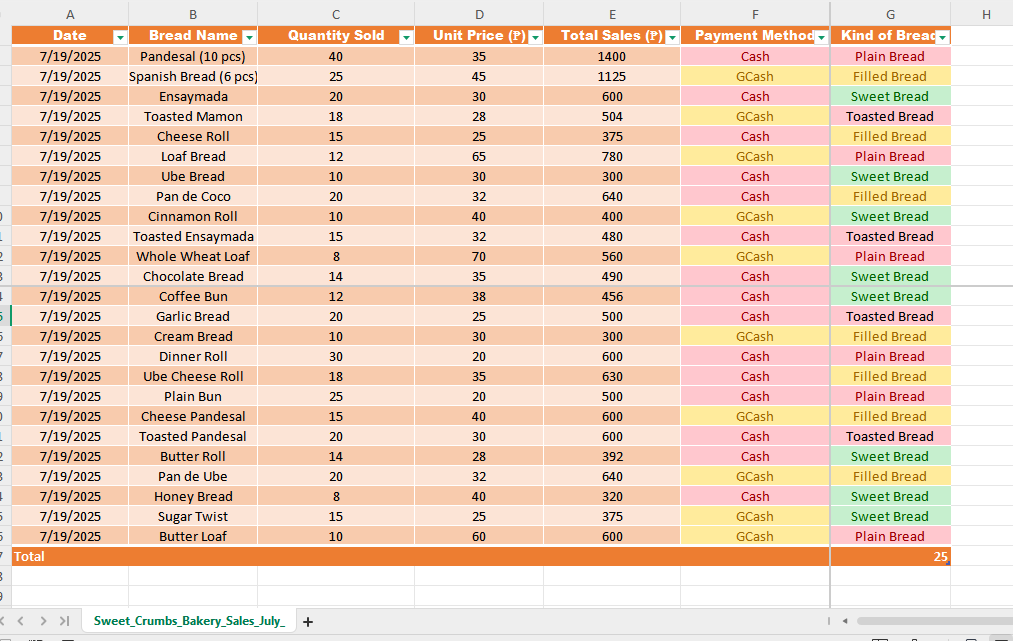Open the Date column filter dropdown
Viewport: 1013px width, 641px height.
coord(120,37)
